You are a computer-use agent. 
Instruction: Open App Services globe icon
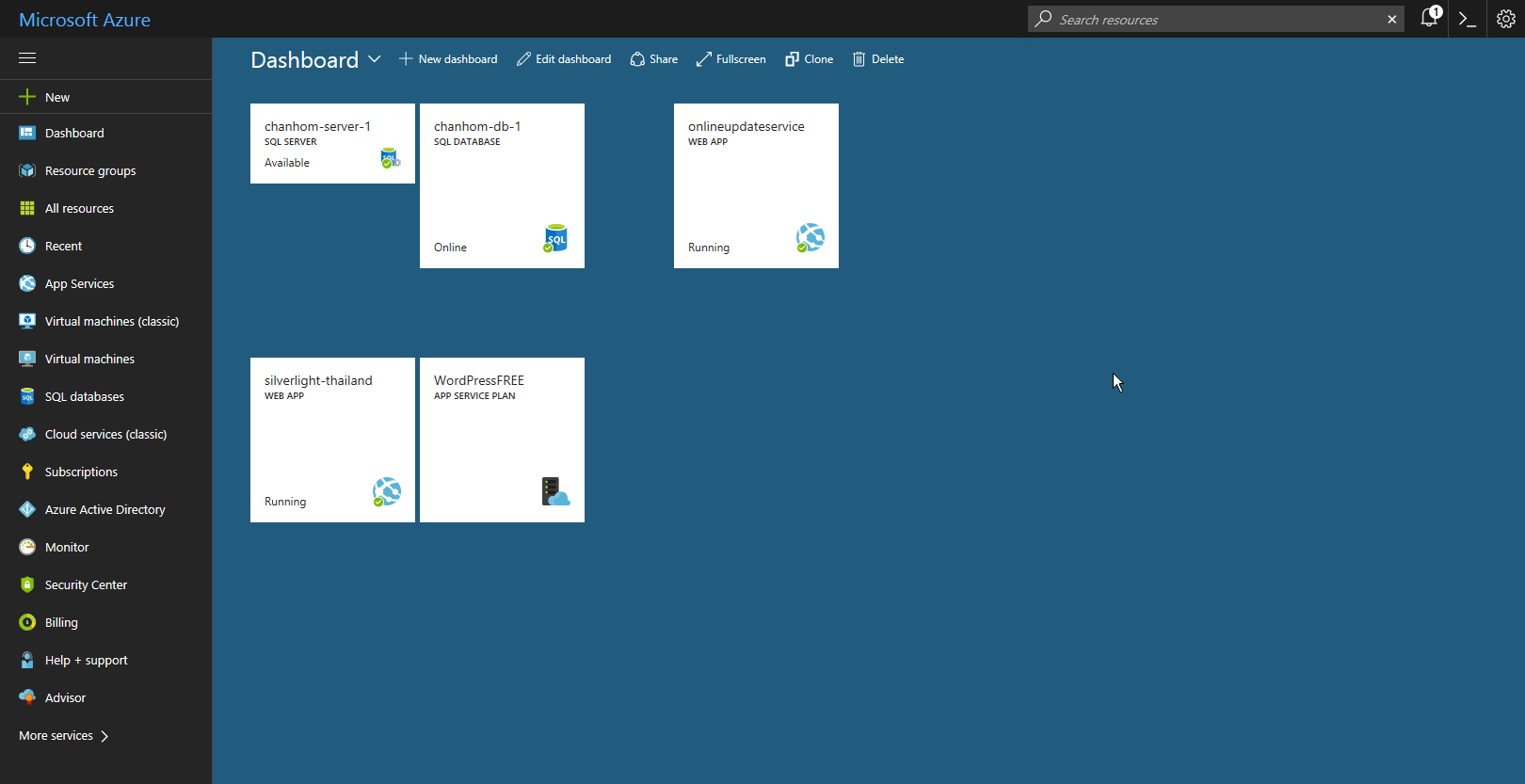27,283
